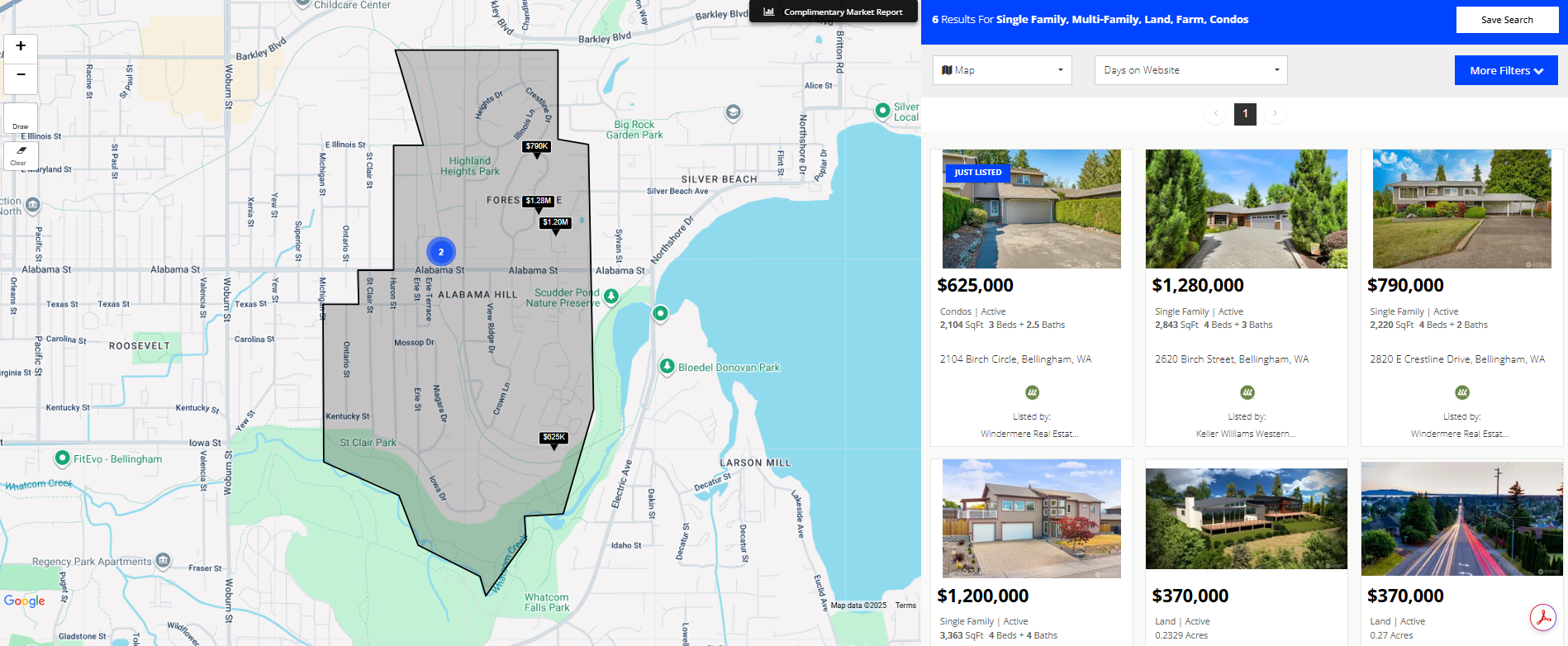The width and height of the screenshot is (1568, 646).
Task: Open the $1.20M map price marker
Action: pos(556,225)
